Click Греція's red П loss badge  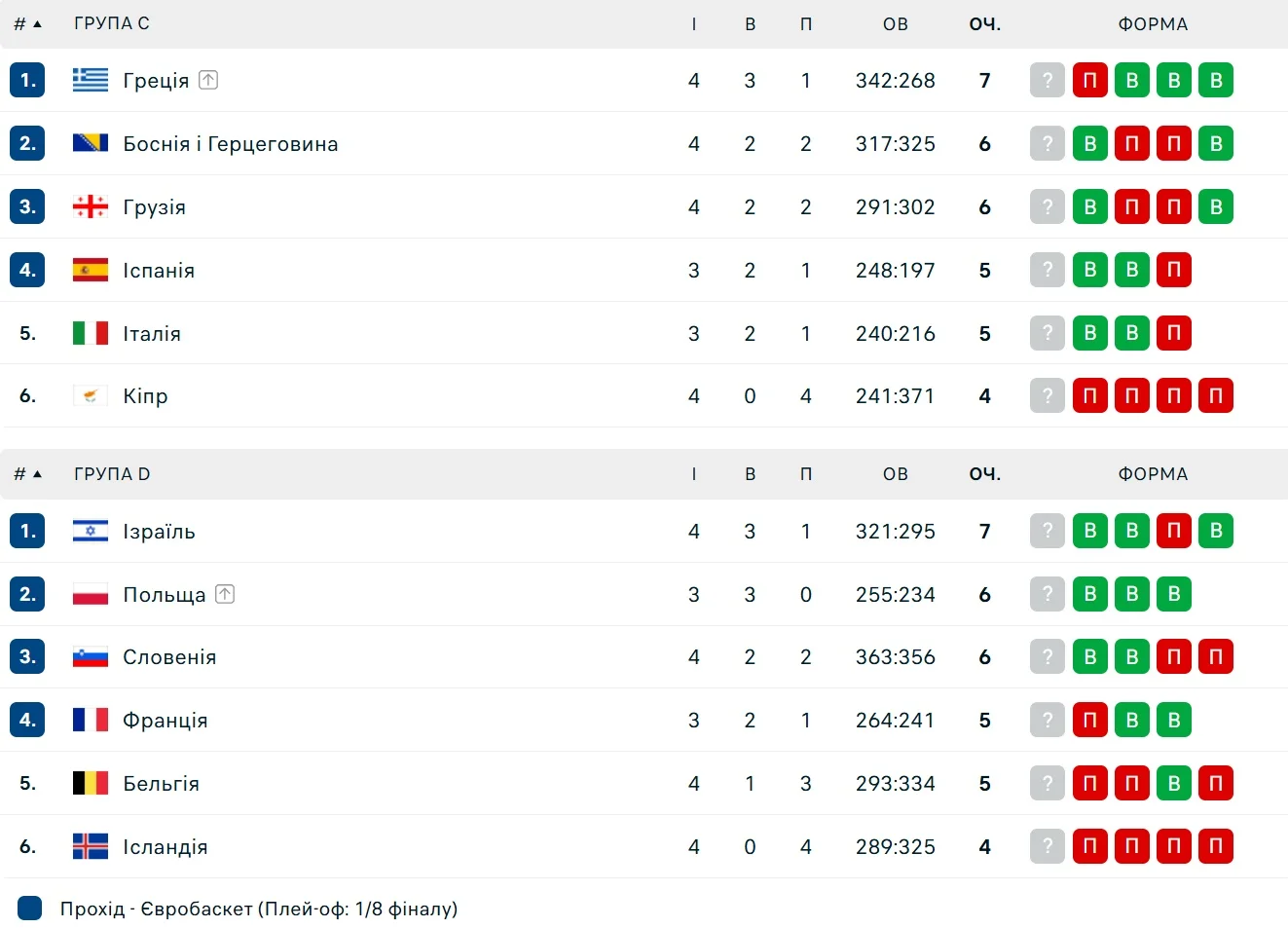pos(1090,80)
